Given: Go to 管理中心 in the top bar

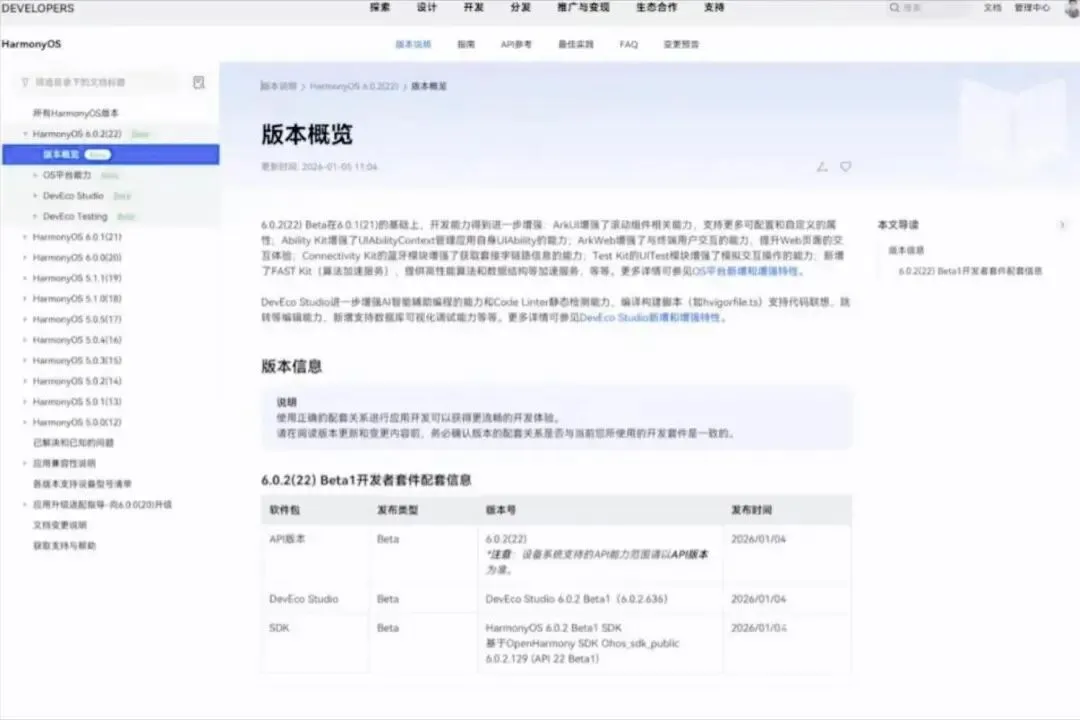Looking at the screenshot, I should [x=1032, y=8].
